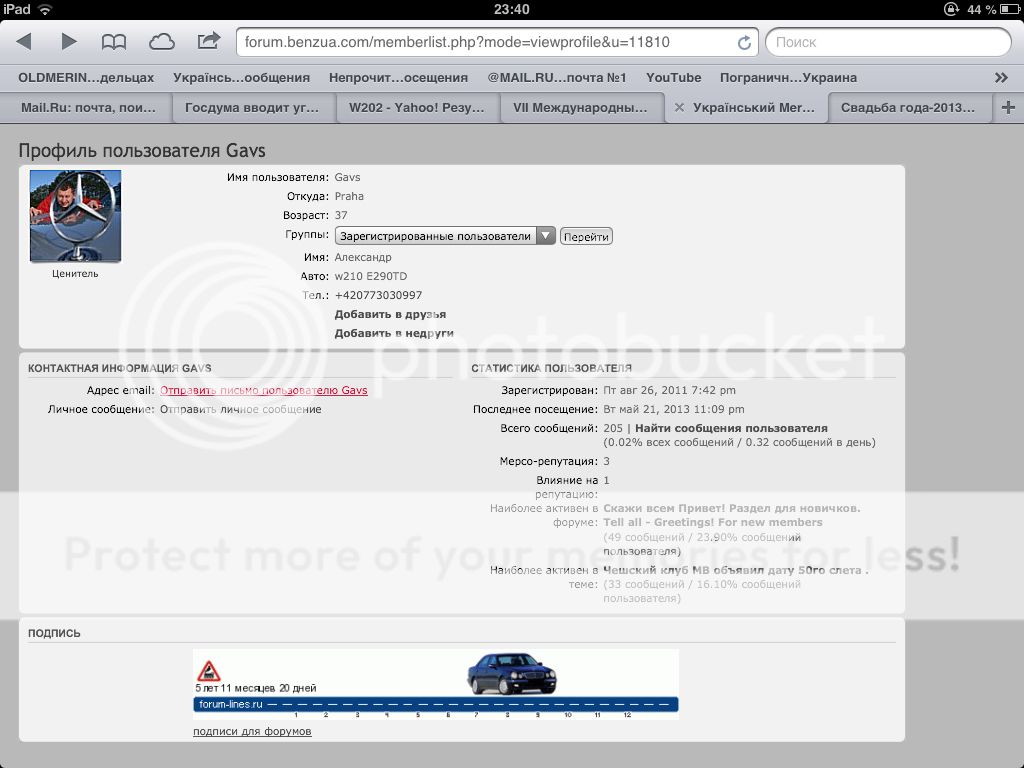1024x768 pixels.
Task: Tap the Safari back arrow
Action: [25, 42]
